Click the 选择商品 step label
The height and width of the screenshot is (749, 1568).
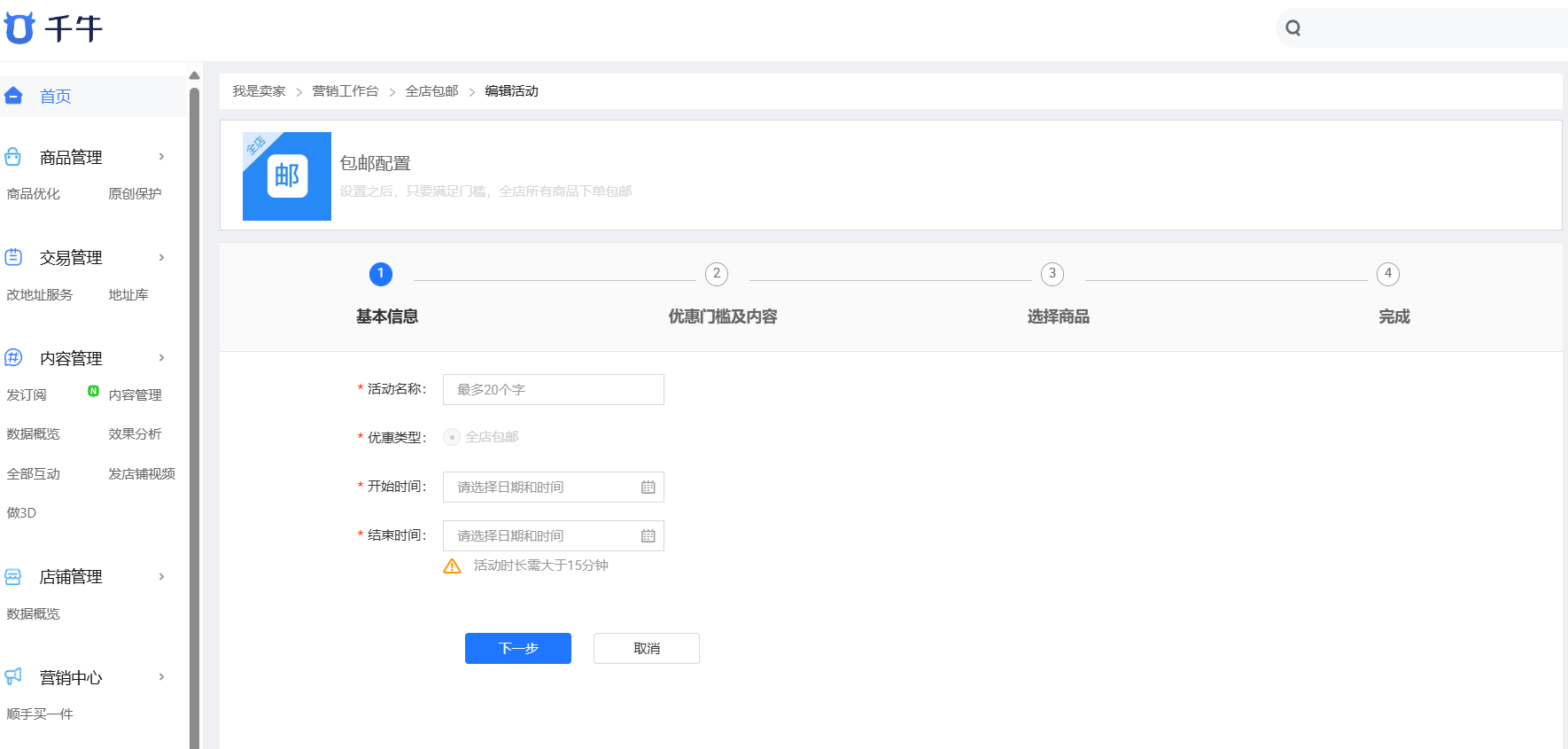[1059, 316]
